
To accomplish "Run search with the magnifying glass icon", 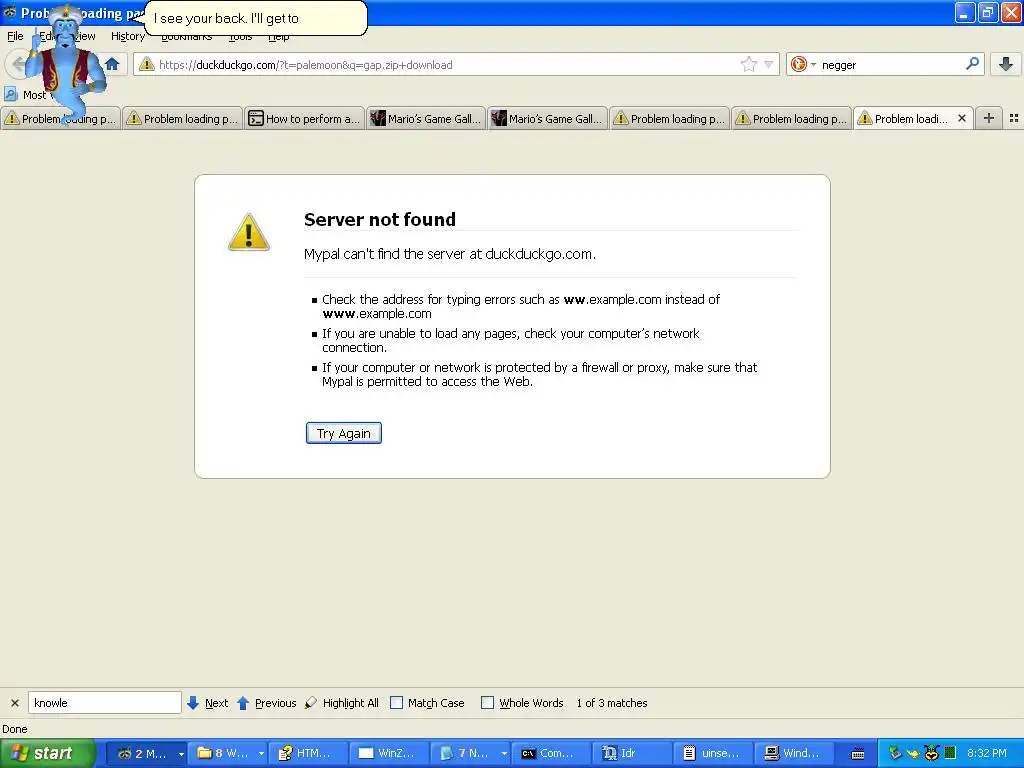I will click(x=972, y=64).
